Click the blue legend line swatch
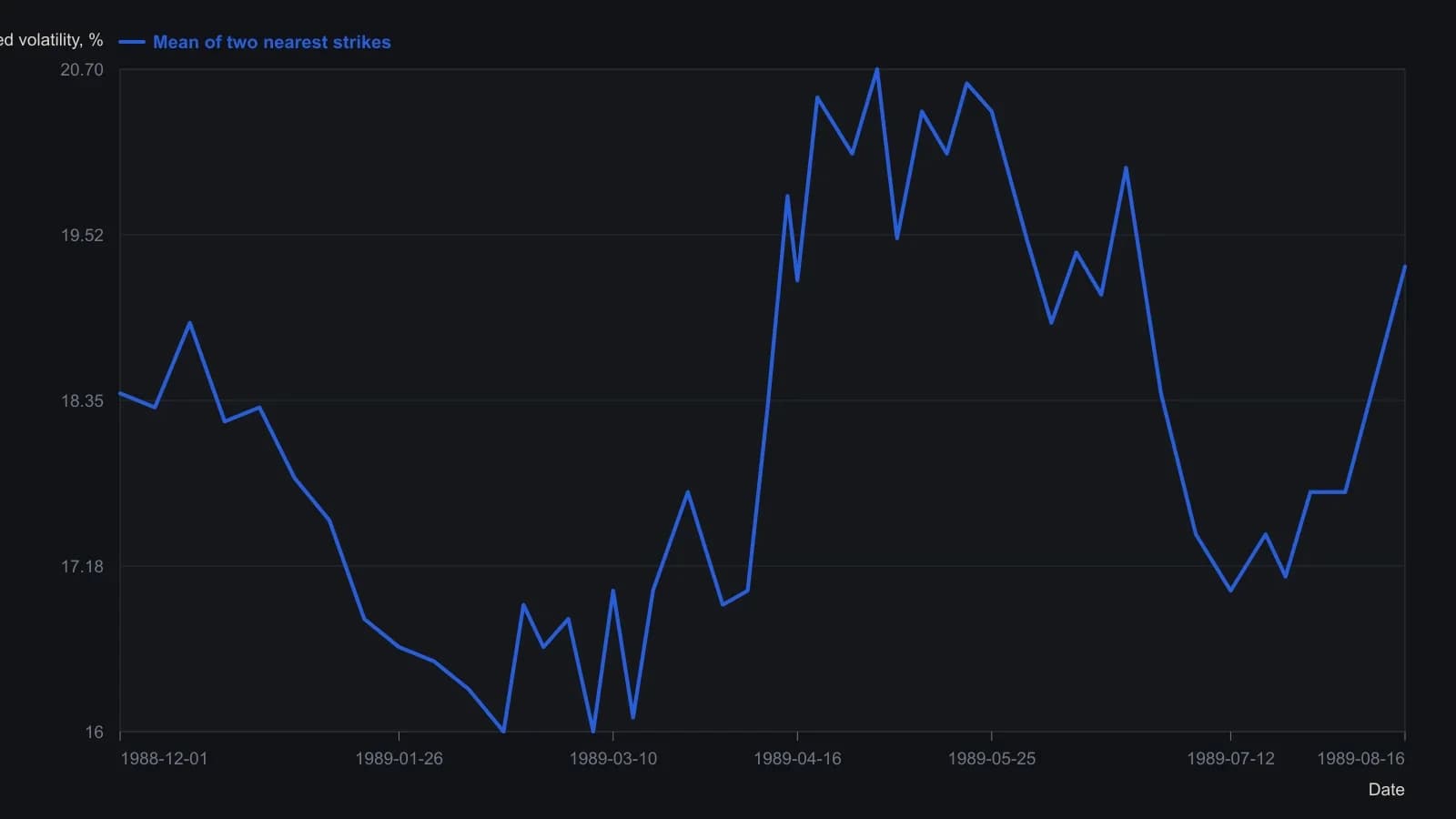1456x819 pixels. point(132,42)
